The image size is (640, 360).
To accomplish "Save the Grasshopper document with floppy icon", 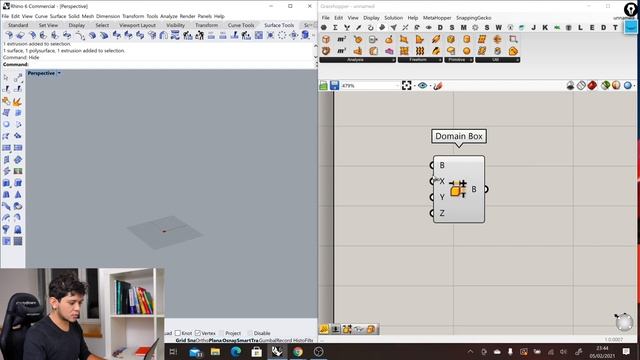I will click(x=334, y=85).
